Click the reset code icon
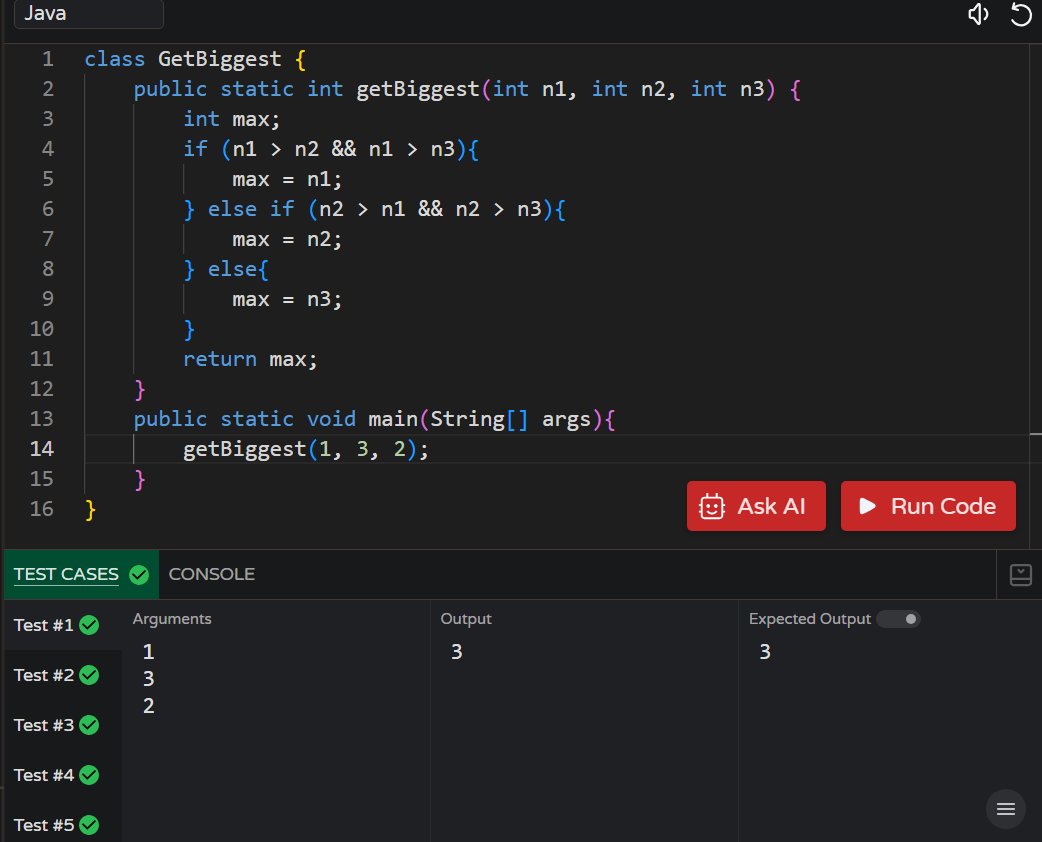The width and height of the screenshot is (1042, 842). click(x=1021, y=14)
